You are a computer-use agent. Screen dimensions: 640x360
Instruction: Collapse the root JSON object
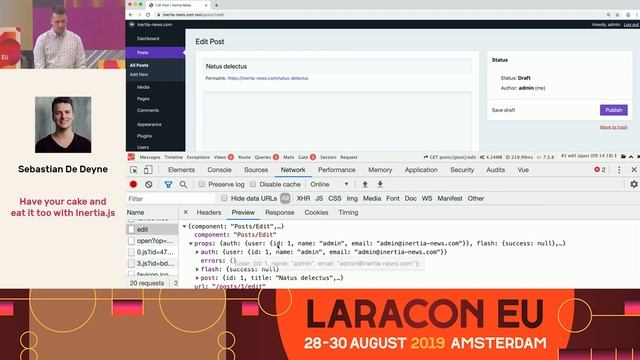point(184,226)
